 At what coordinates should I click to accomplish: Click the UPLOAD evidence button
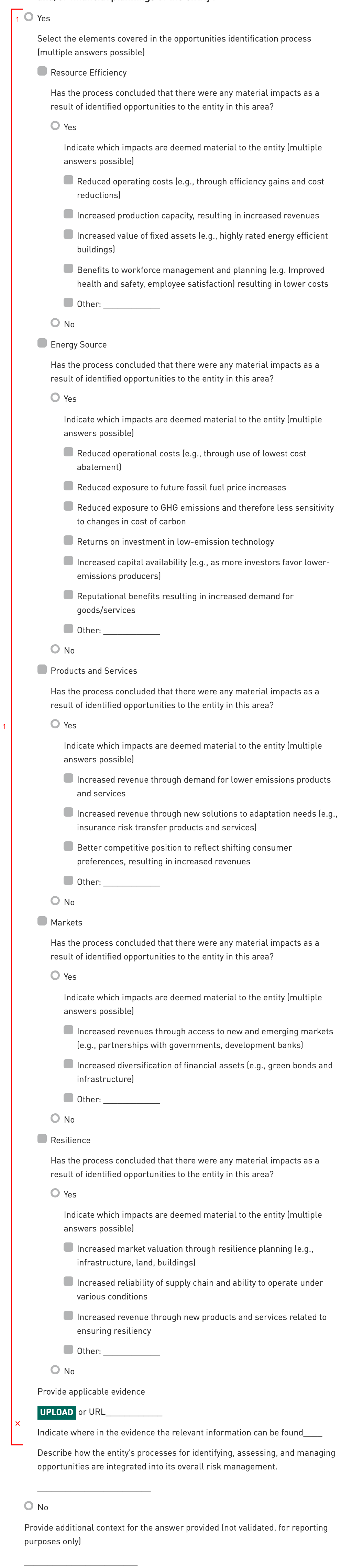point(57,1412)
